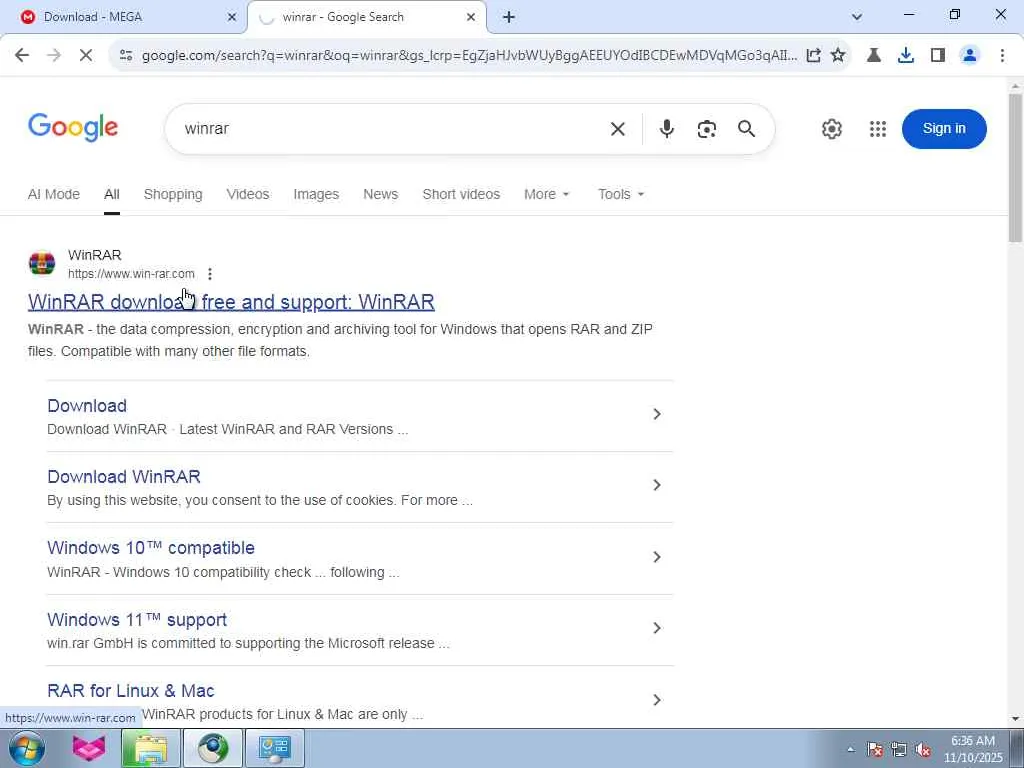The width and height of the screenshot is (1024, 768).
Task: Expand Windows 10 compatible sitelink chevron
Action: (x=657, y=557)
